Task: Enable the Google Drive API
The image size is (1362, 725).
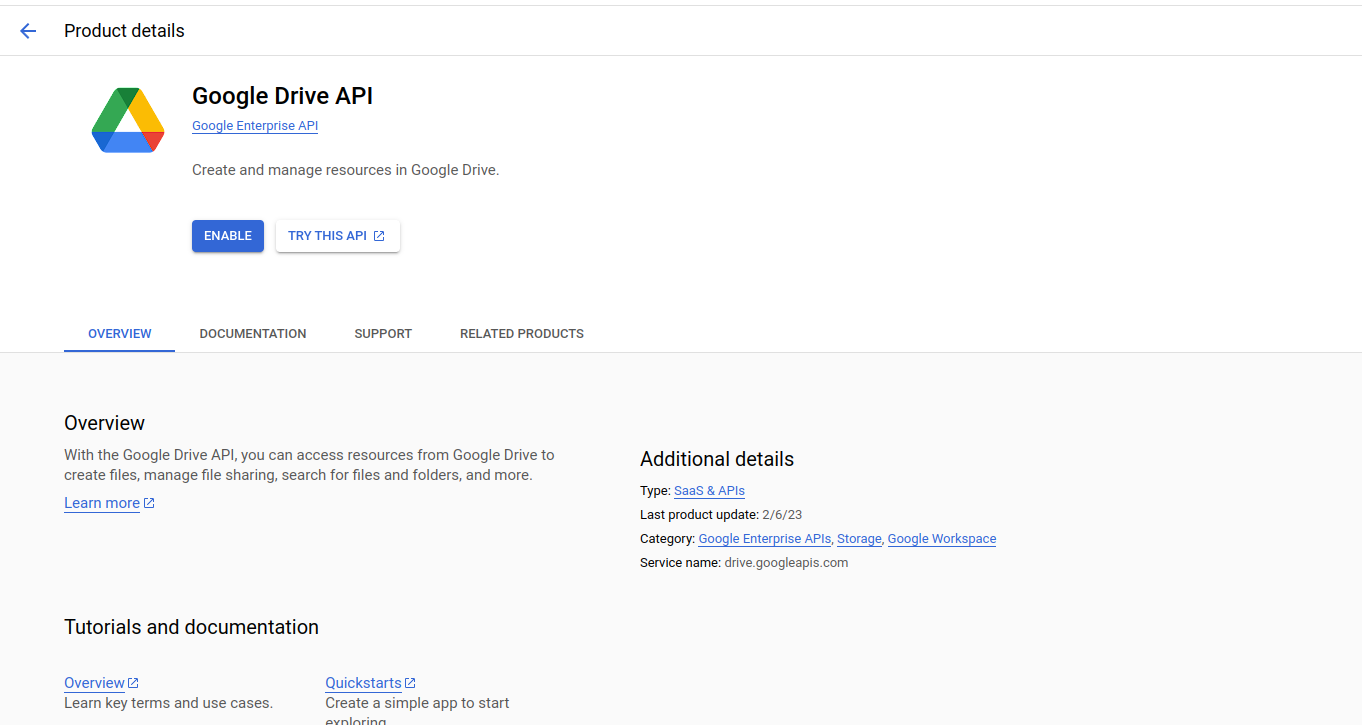Action: [x=228, y=236]
